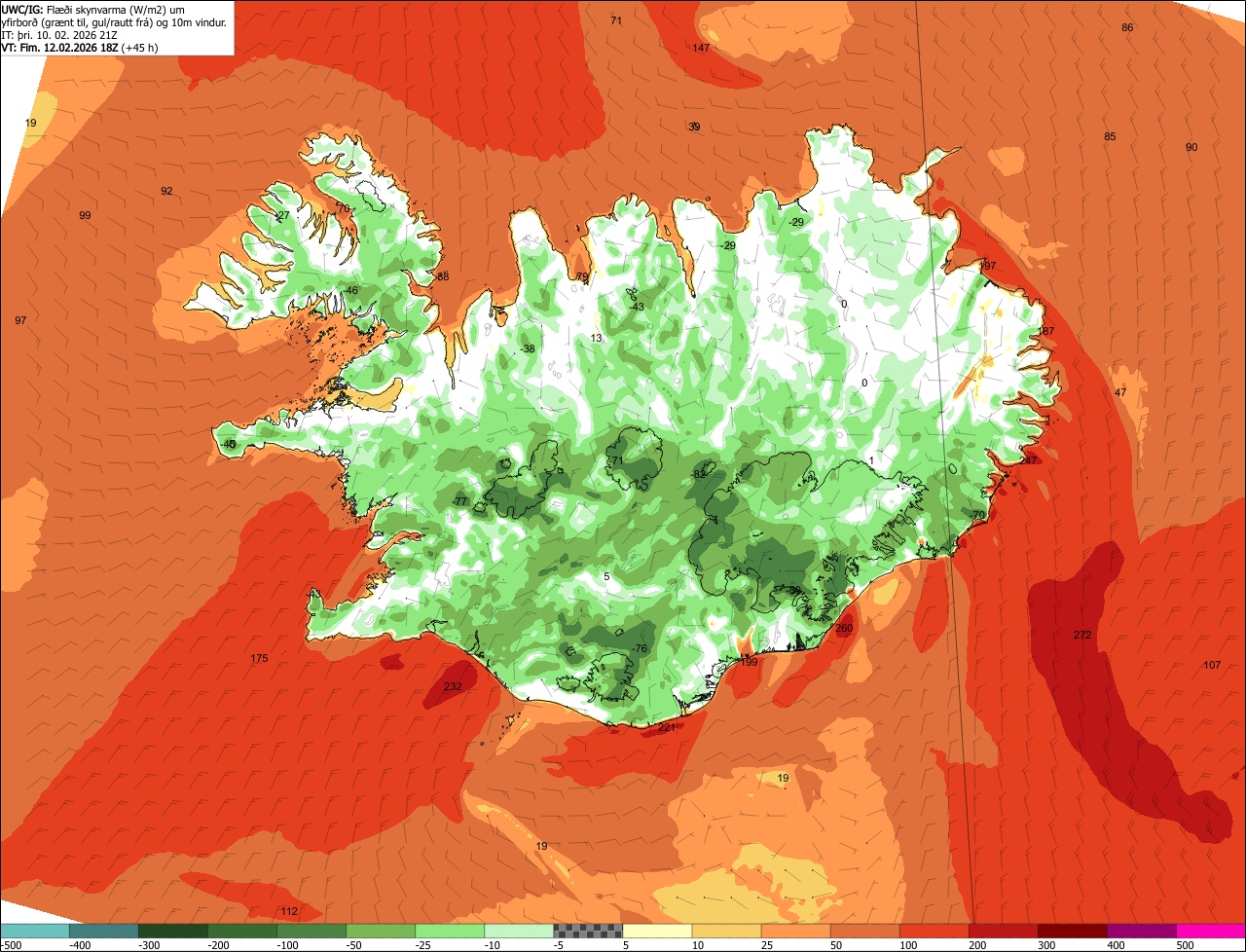
Task: Select the purple legend swatch above 400
Action: (1141, 931)
